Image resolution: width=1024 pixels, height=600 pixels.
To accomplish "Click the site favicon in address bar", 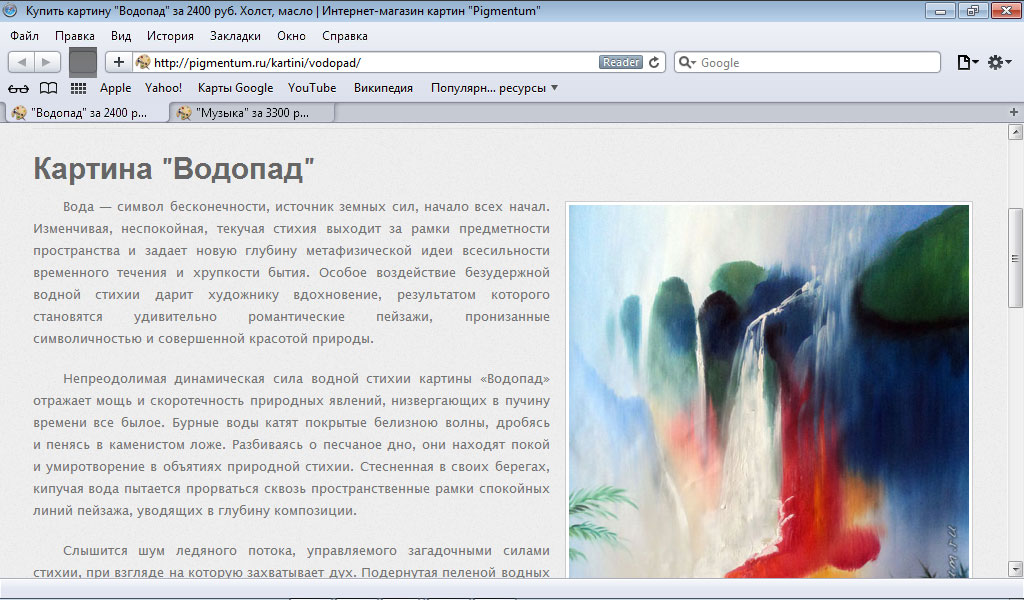I will 143,62.
